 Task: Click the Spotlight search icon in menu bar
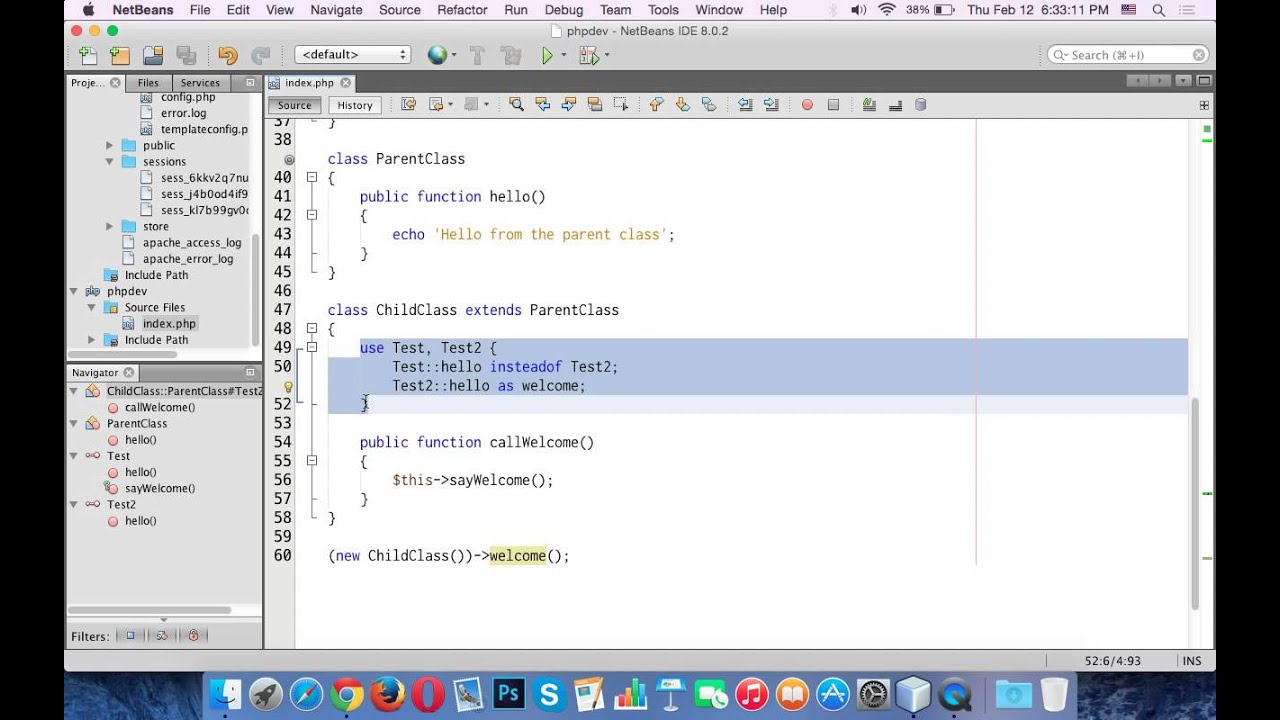coord(1158,10)
